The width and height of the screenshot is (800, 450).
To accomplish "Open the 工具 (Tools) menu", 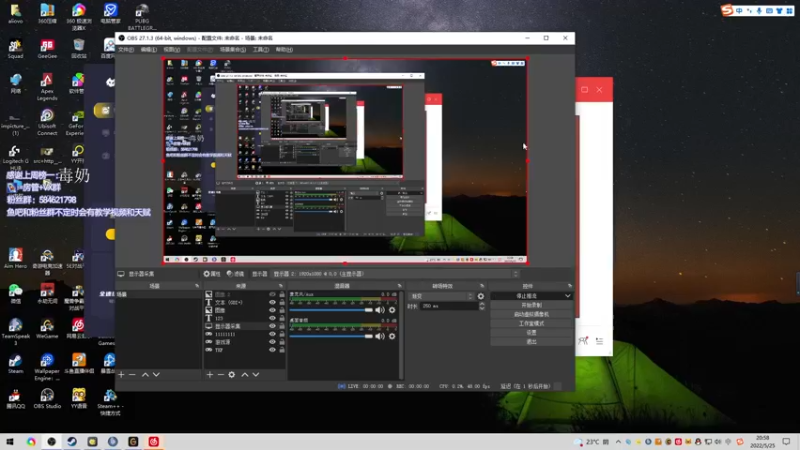I will pos(261,49).
